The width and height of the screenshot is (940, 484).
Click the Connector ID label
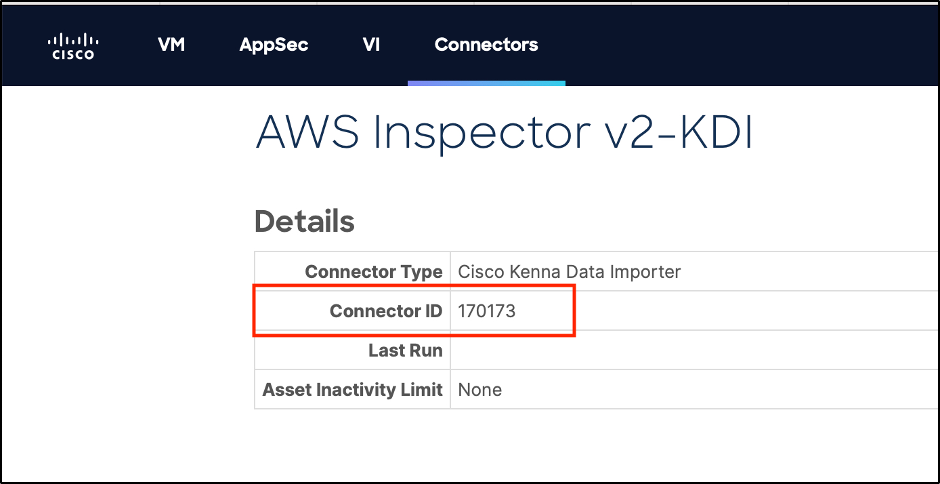[386, 311]
